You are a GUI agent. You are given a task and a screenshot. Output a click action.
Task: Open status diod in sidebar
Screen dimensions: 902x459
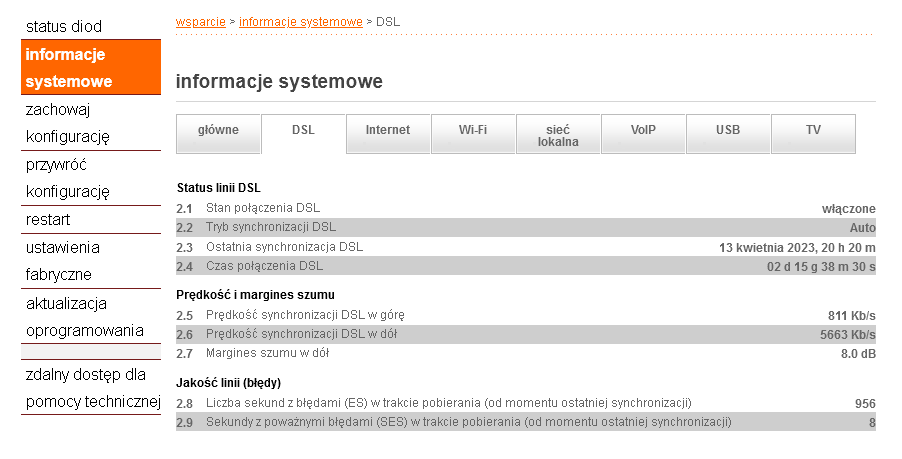tap(64, 26)
